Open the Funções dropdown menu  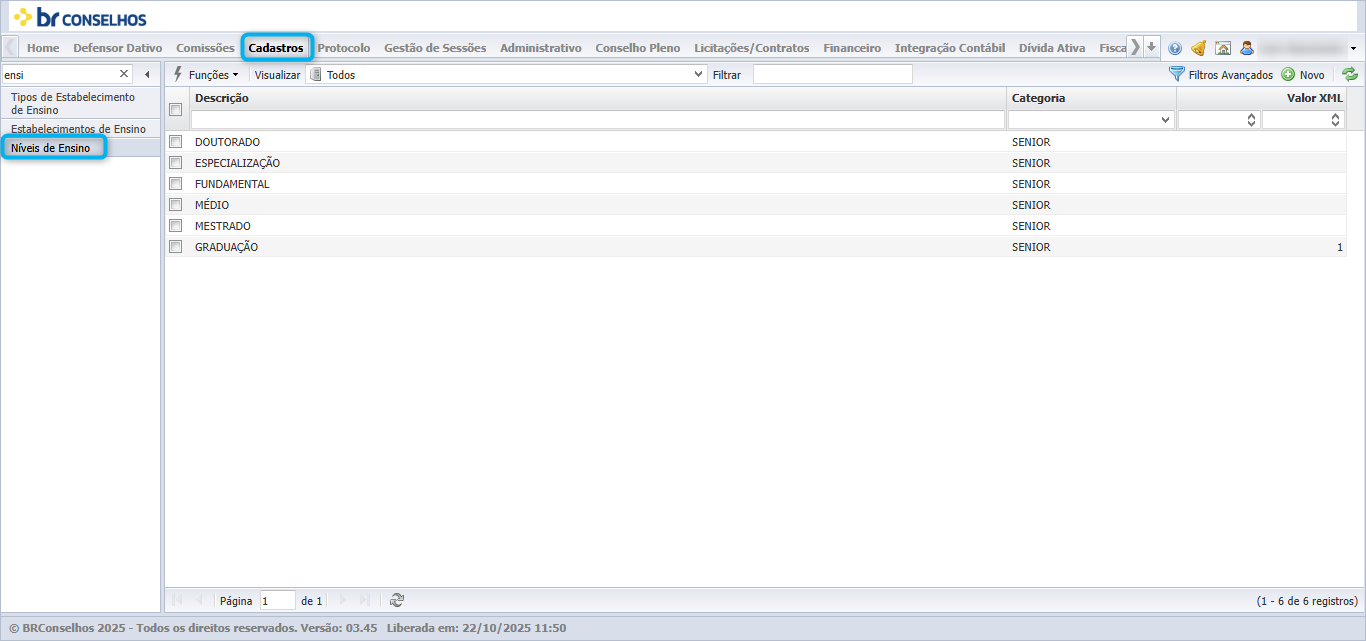coord(207,75)
